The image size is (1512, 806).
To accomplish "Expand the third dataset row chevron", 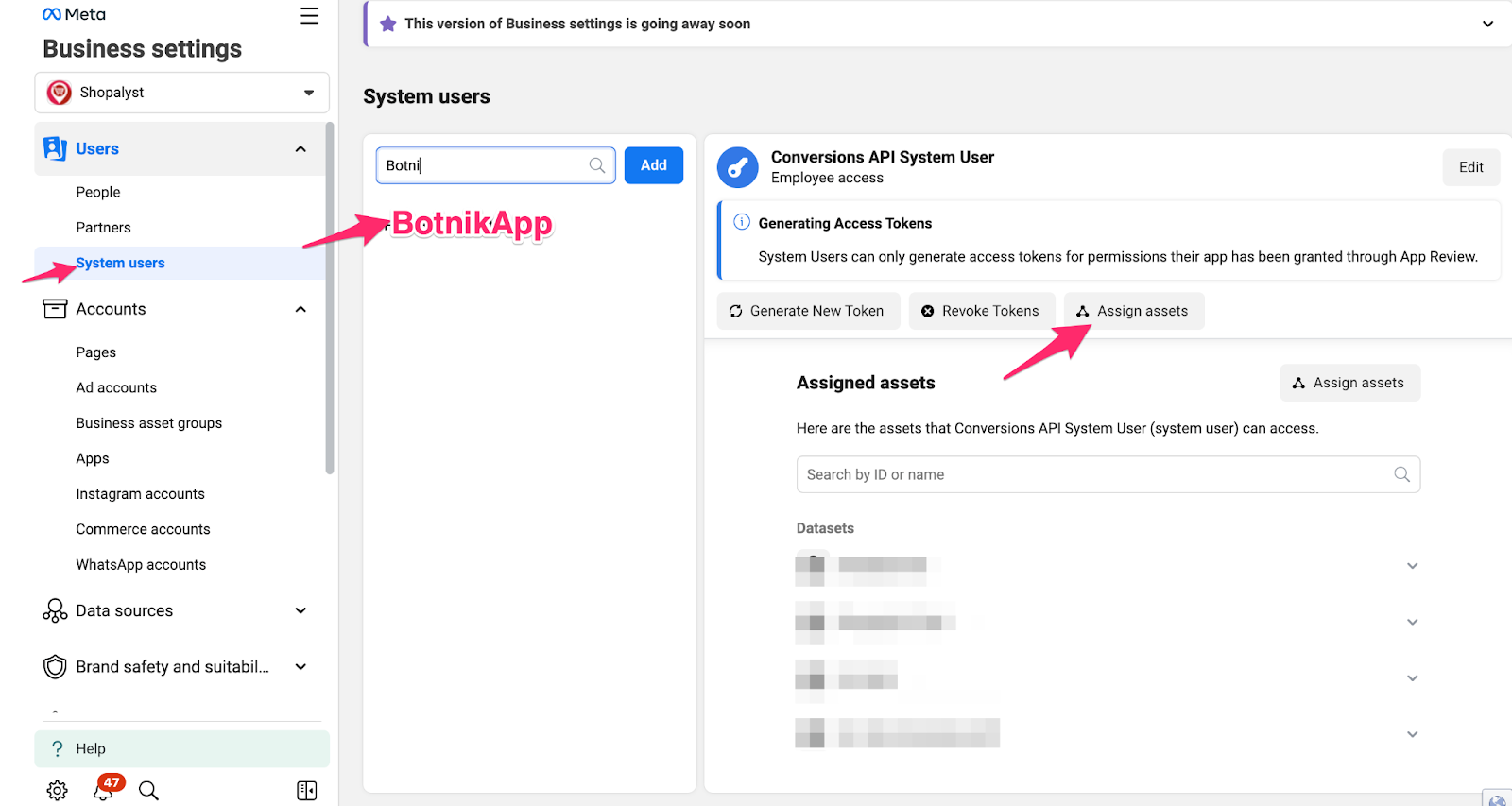I will (x=1412, y=678).
